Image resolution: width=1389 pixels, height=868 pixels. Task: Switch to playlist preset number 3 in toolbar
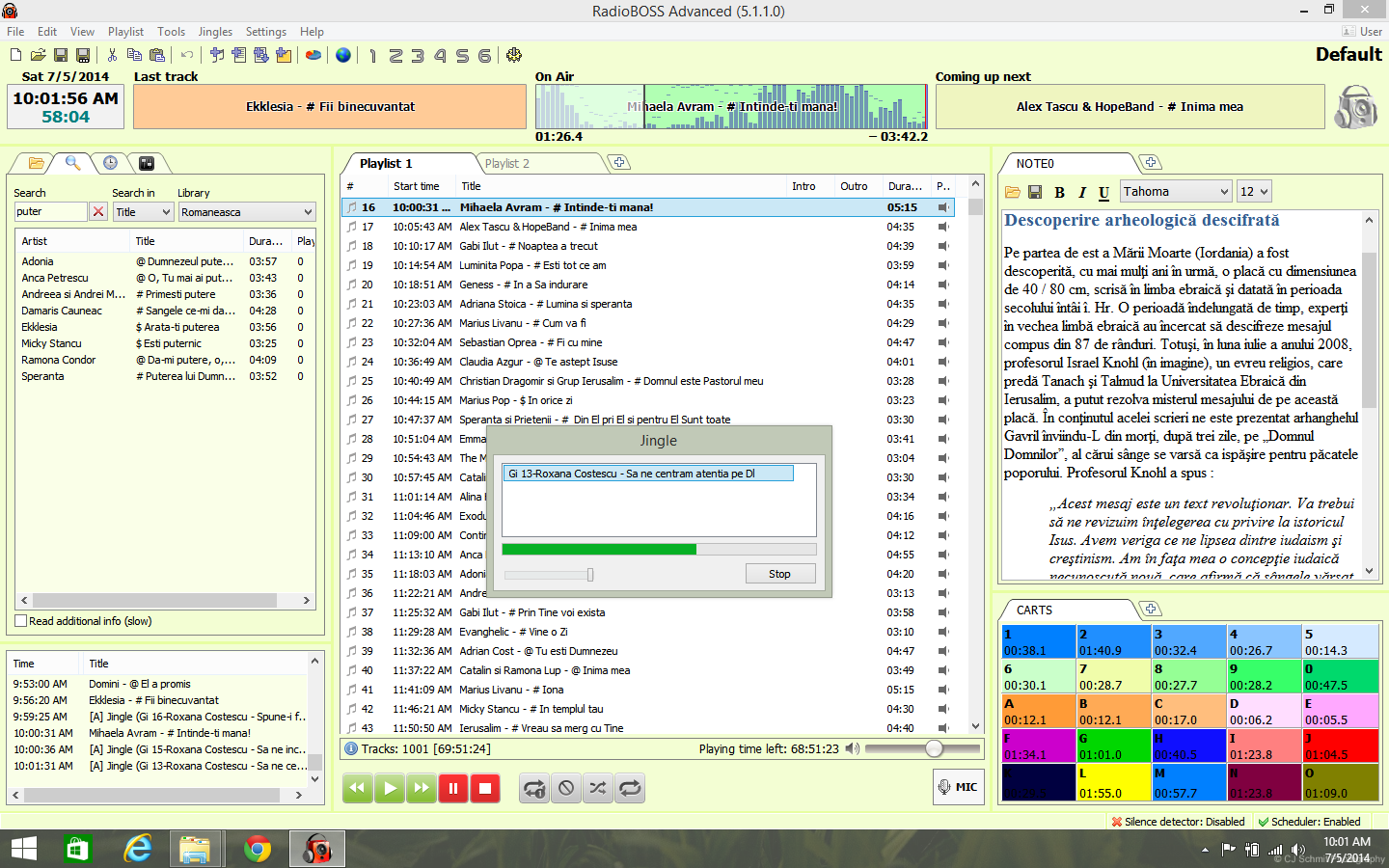point(418,56)
